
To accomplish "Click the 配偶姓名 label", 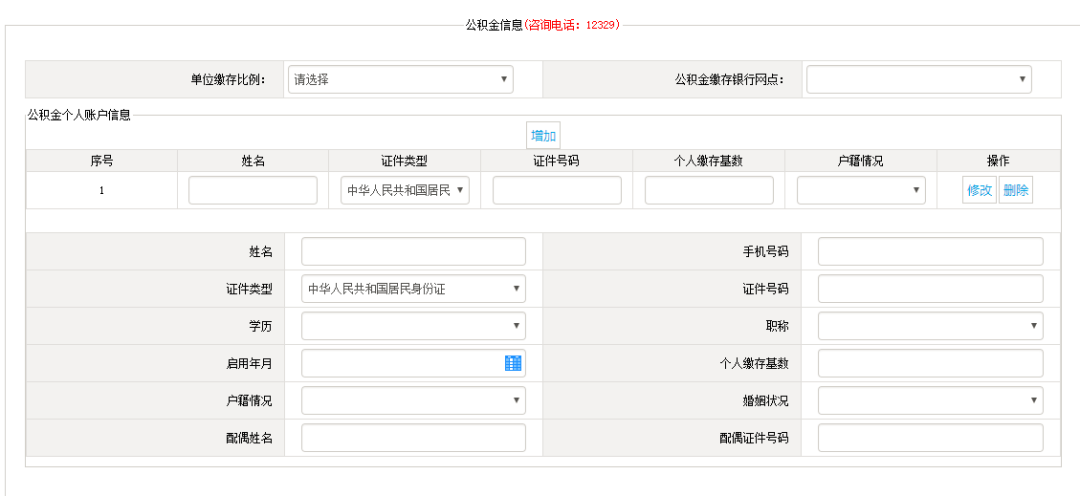I will (249, 437).
